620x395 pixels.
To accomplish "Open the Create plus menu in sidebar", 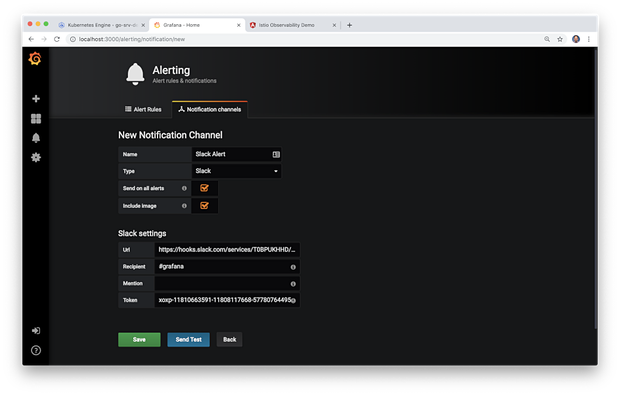I will click(36, 98).
